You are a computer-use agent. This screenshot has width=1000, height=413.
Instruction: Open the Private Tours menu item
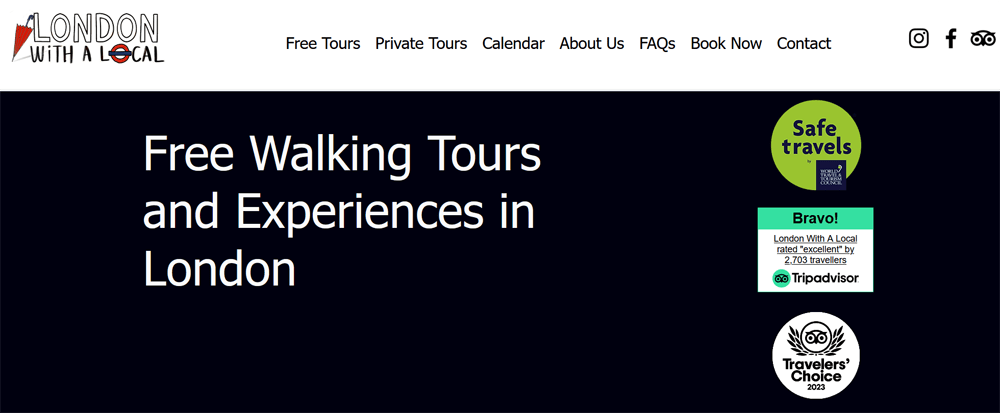click(x=421, y=43)
